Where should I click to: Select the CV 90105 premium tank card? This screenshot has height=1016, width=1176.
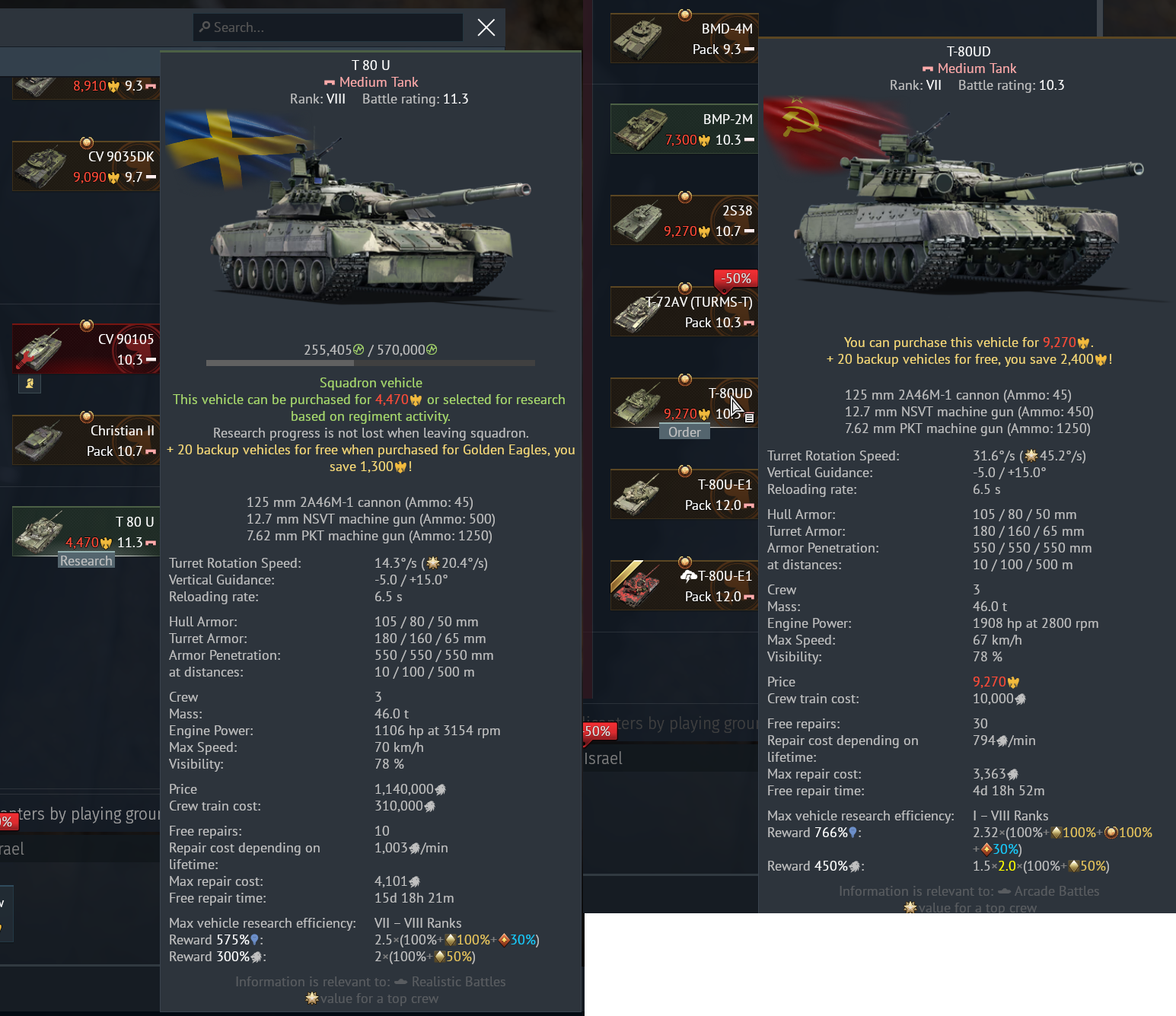pyautogui.click(x=86, y=349)
